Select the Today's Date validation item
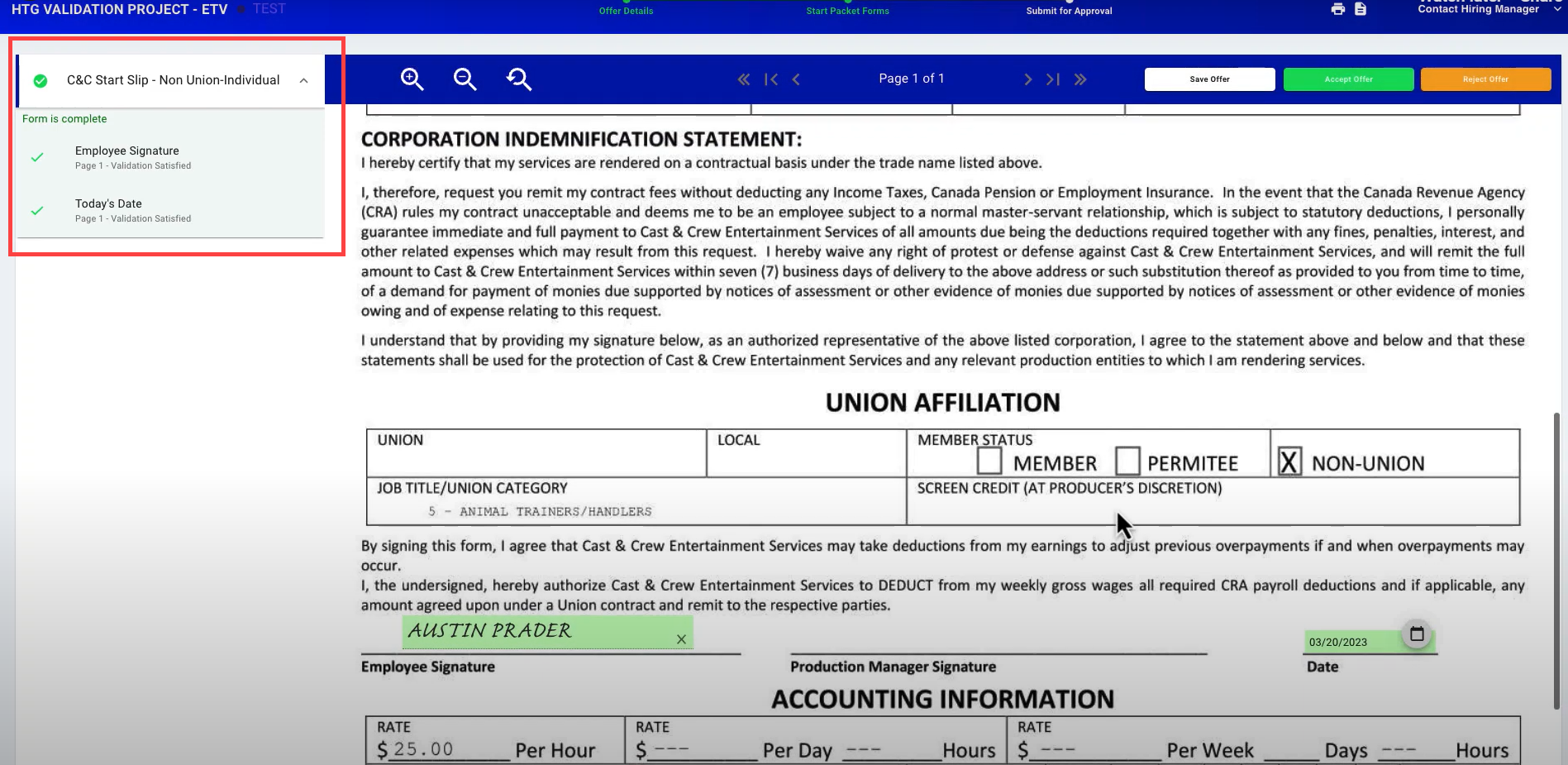This screenshot has height=765, width=1568. (x=170, y=210)
